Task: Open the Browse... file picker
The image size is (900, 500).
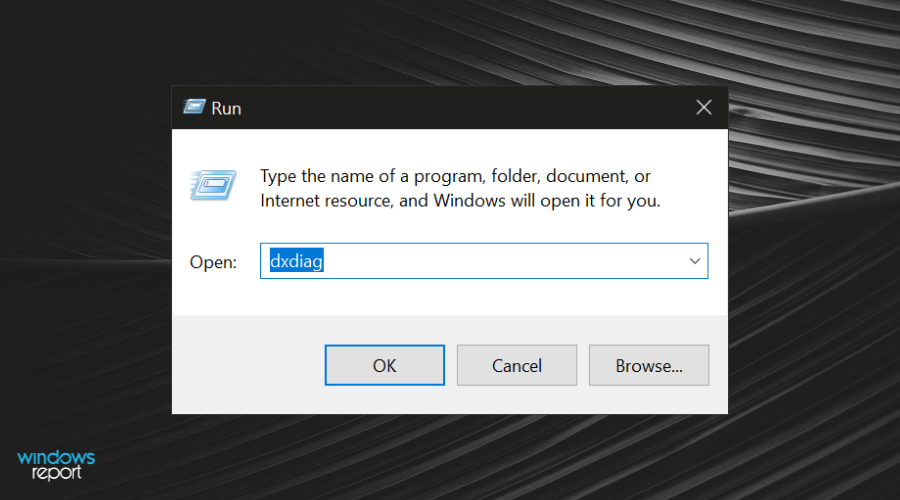Action: tap(649, 365)
